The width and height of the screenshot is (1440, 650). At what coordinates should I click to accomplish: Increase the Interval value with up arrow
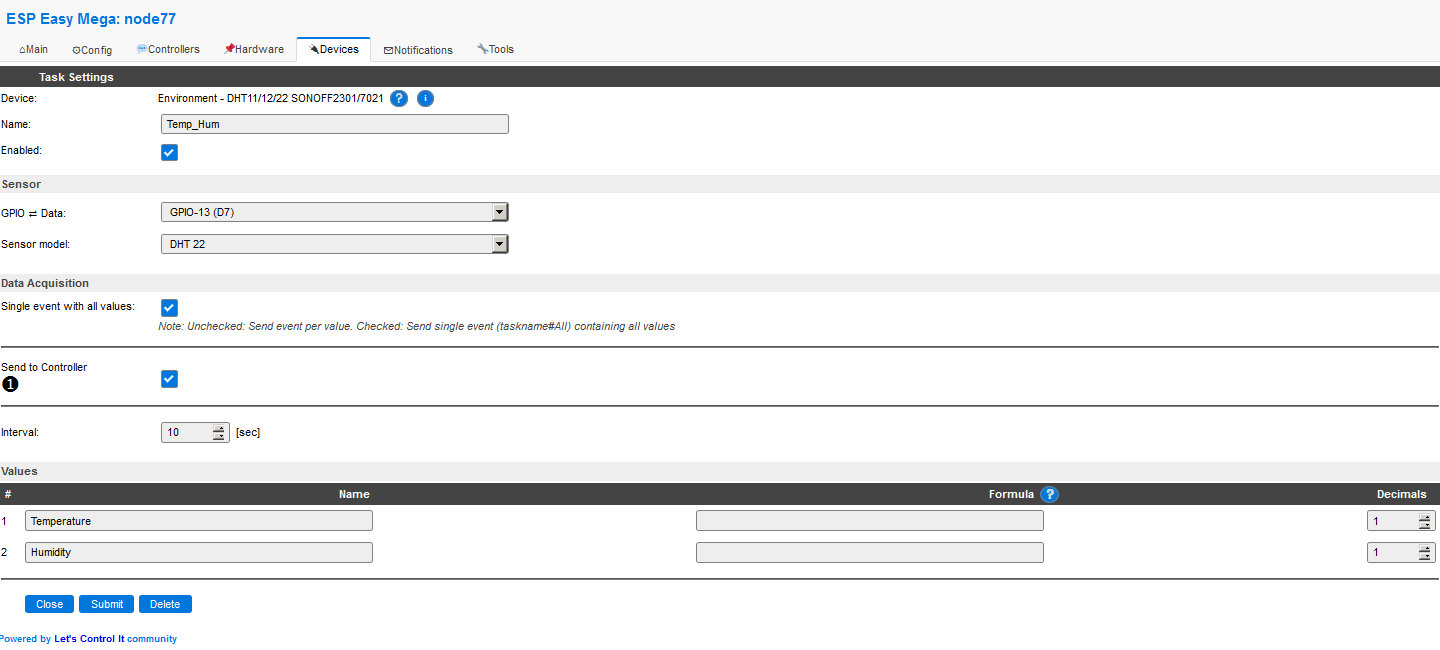219,428
